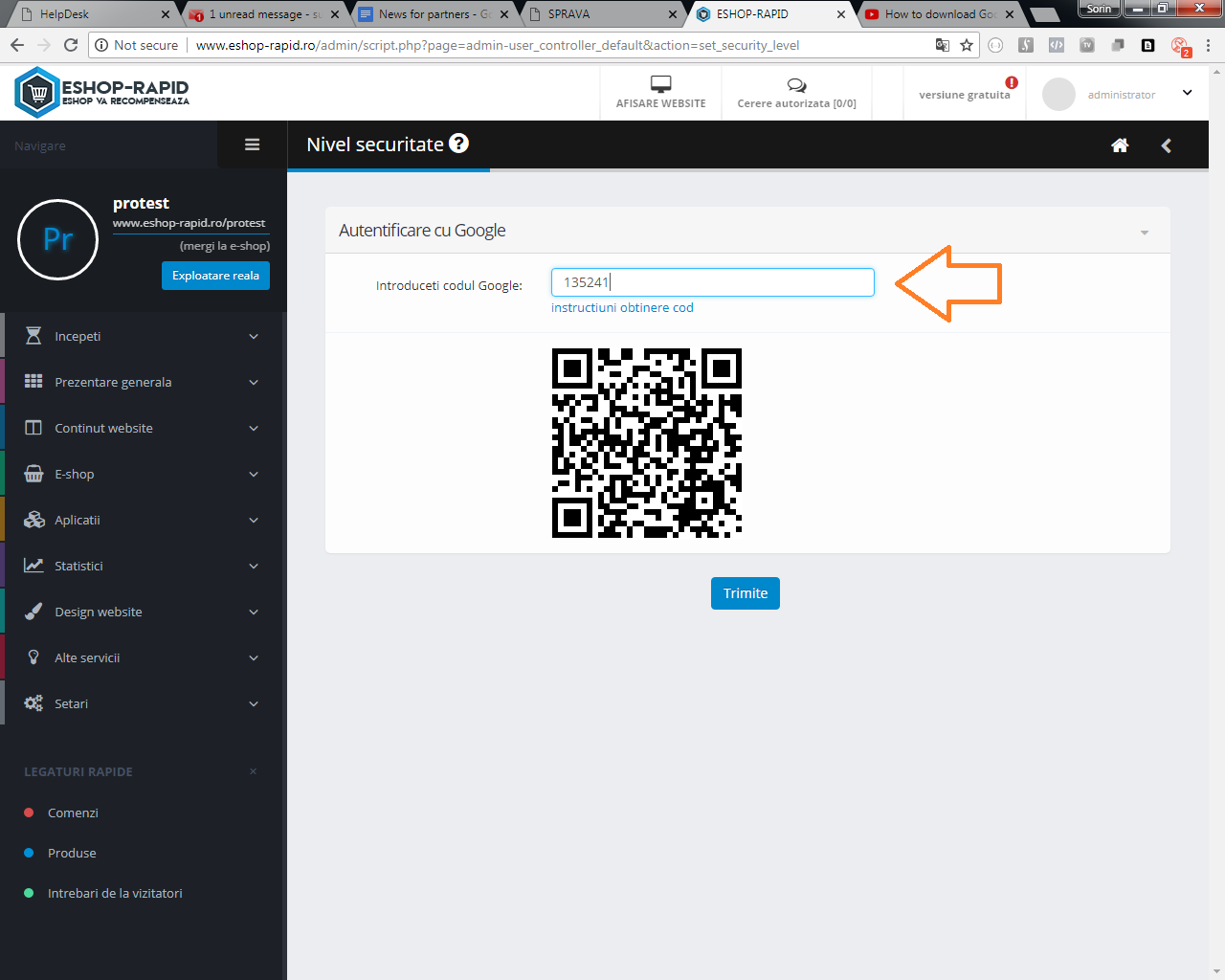Click the Design website brush icon
Viewport: 1225px width, 980px height.
(x=33, y=612)
